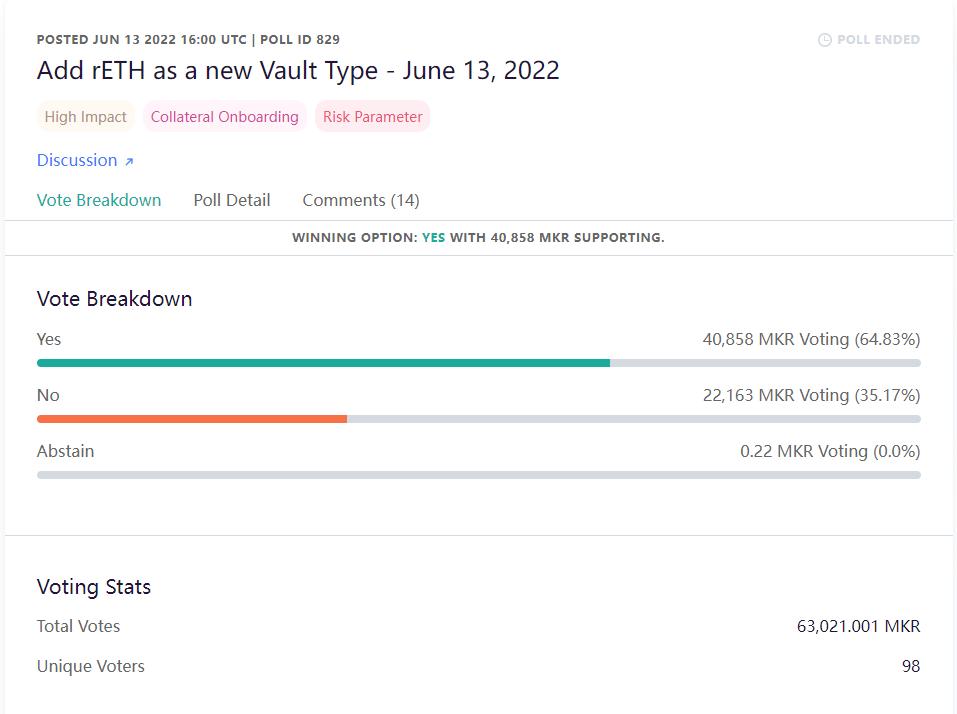Click the Poll ID 829 posted date text
The height and width of the screenshot is (714, 957).
pyautogui.click(x=188, y=40)
